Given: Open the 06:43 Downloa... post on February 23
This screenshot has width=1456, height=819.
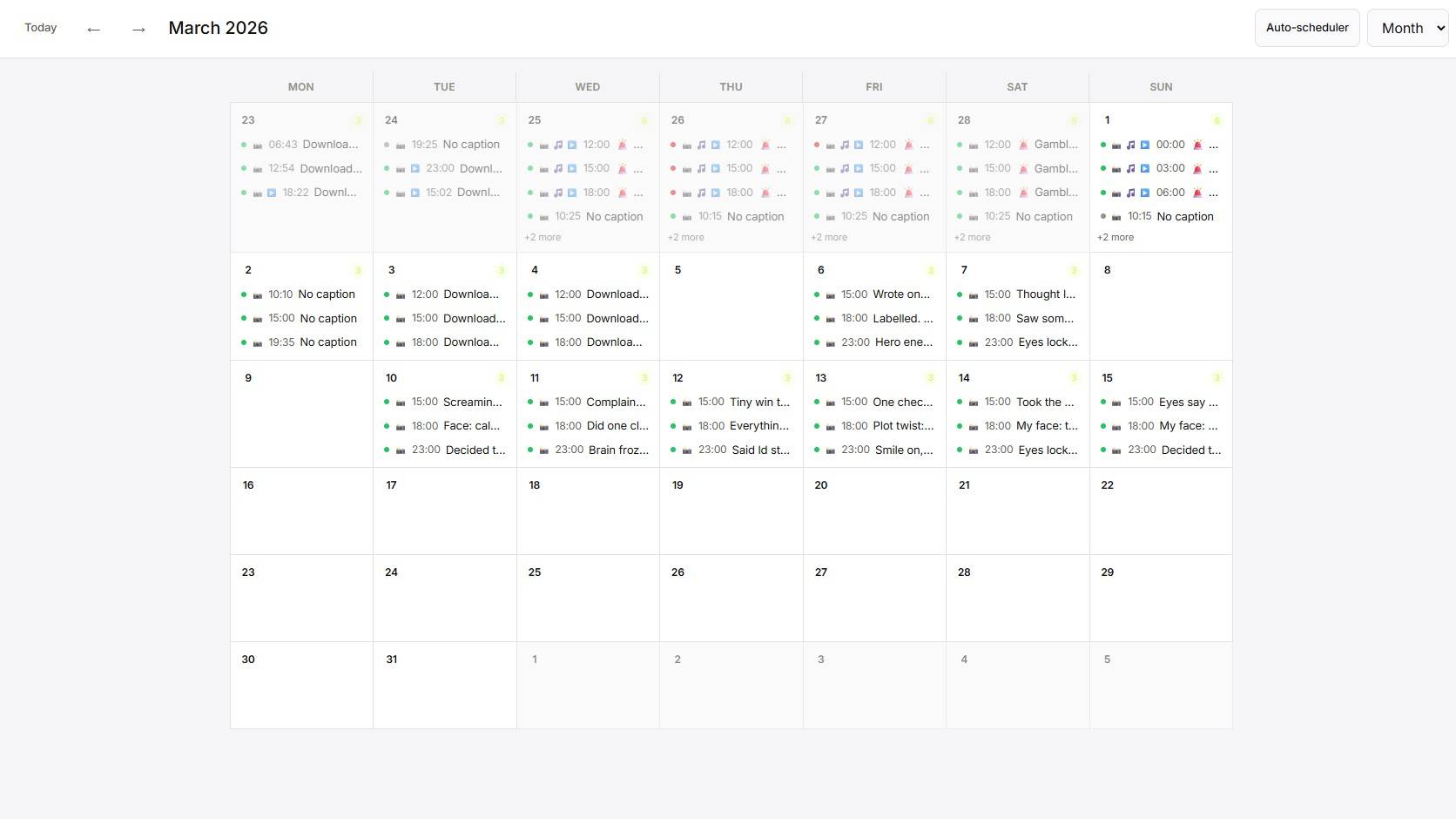Looking at the screenshot, I should coord(301,145).
